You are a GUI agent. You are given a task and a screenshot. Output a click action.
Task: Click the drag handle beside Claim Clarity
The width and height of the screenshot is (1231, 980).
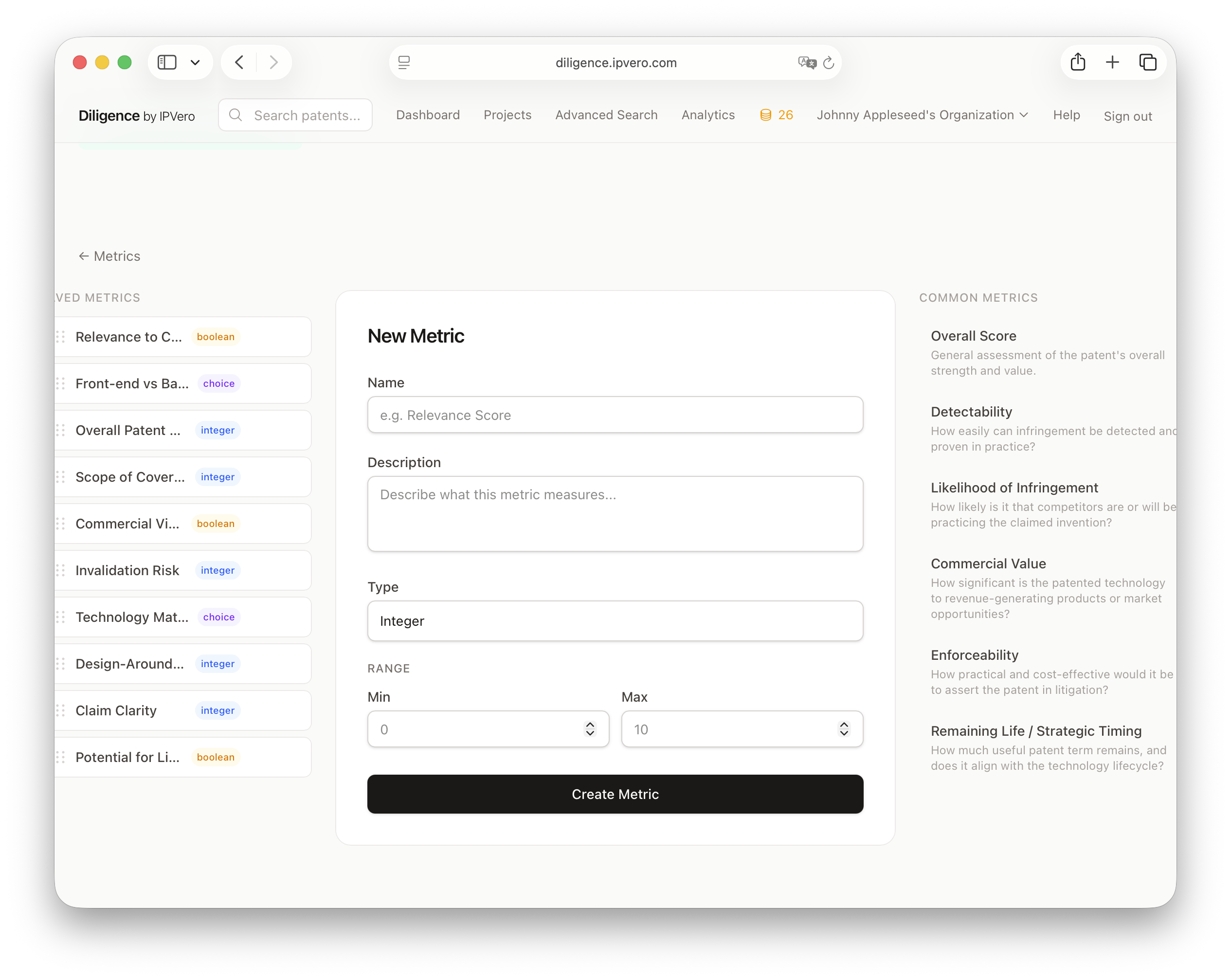coord(62,710)
